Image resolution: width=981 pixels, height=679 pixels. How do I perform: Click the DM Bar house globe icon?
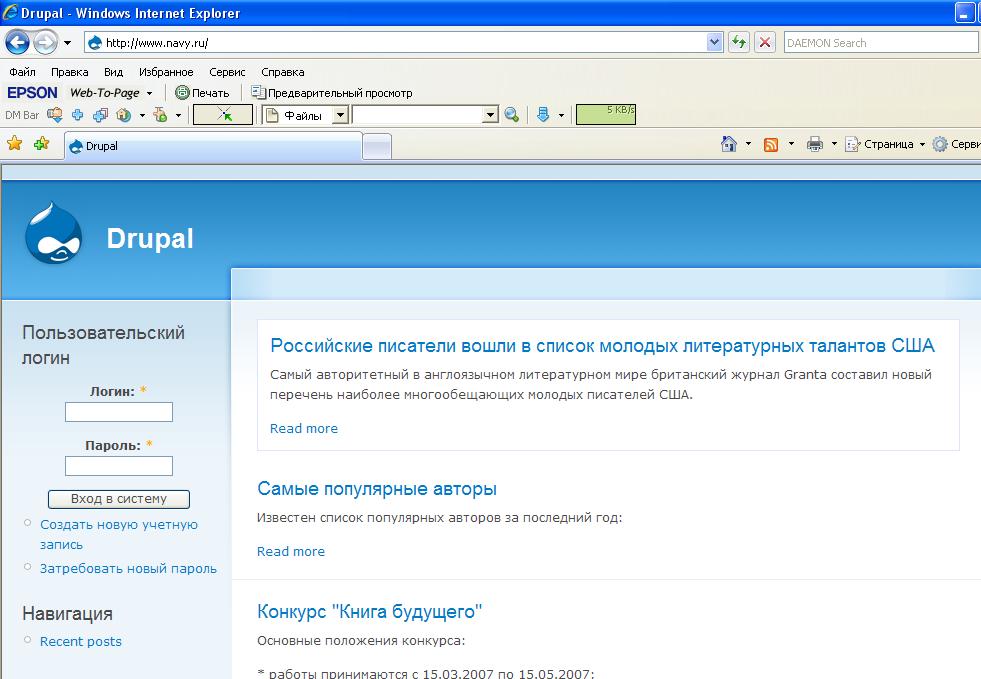click(124, 115)
